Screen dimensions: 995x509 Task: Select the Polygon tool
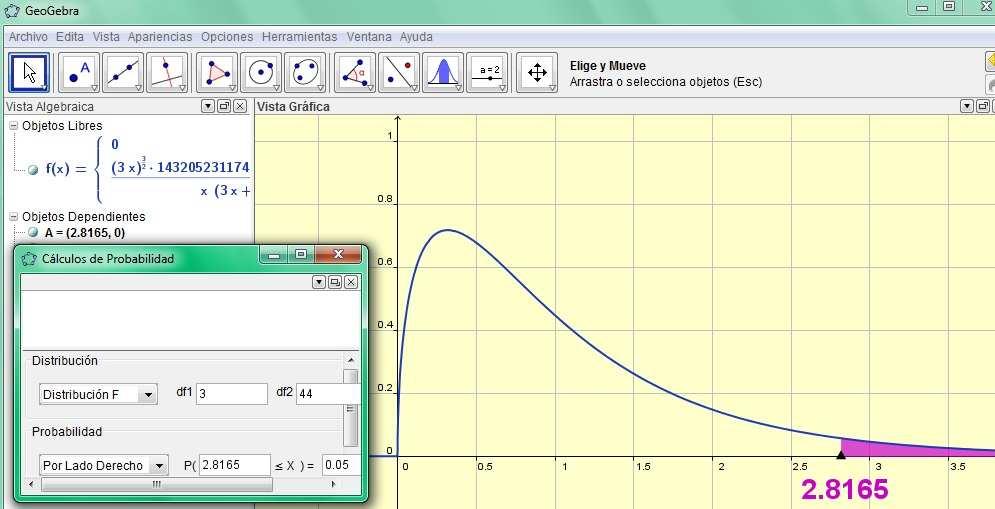click(x=217, y=73)
